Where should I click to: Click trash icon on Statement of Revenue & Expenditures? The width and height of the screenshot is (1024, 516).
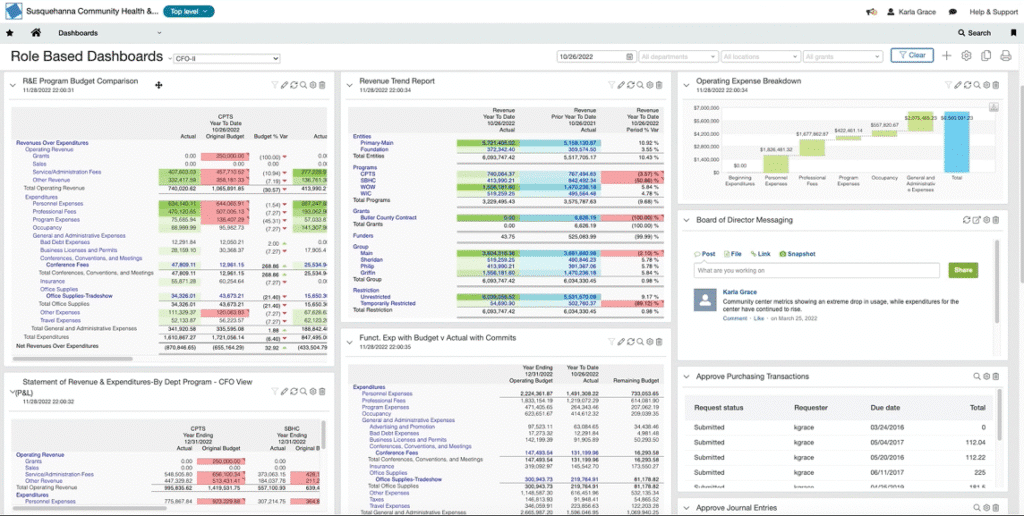pos(322,391)
